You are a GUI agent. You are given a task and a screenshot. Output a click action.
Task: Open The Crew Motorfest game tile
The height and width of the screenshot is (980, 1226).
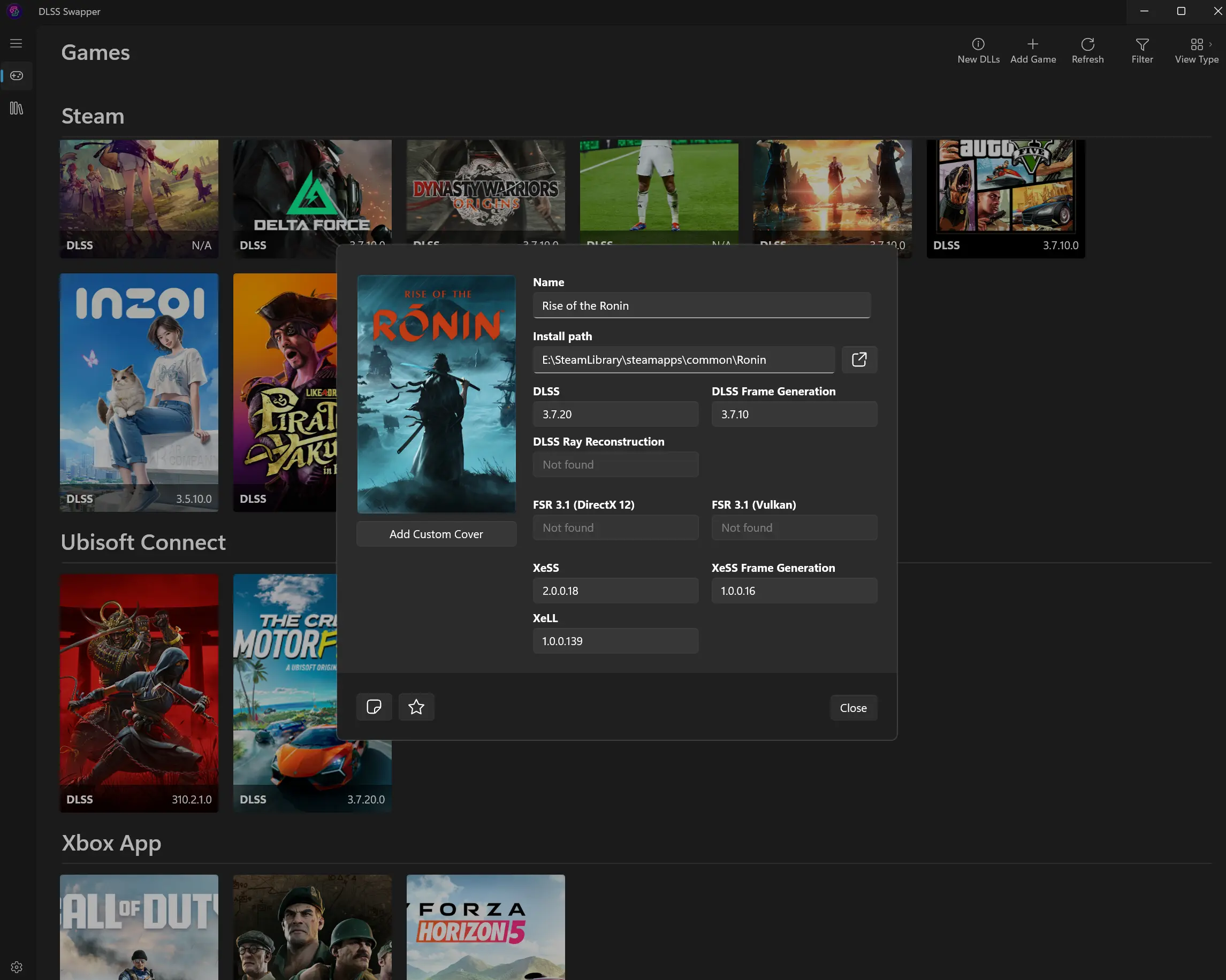pos(284,693)
